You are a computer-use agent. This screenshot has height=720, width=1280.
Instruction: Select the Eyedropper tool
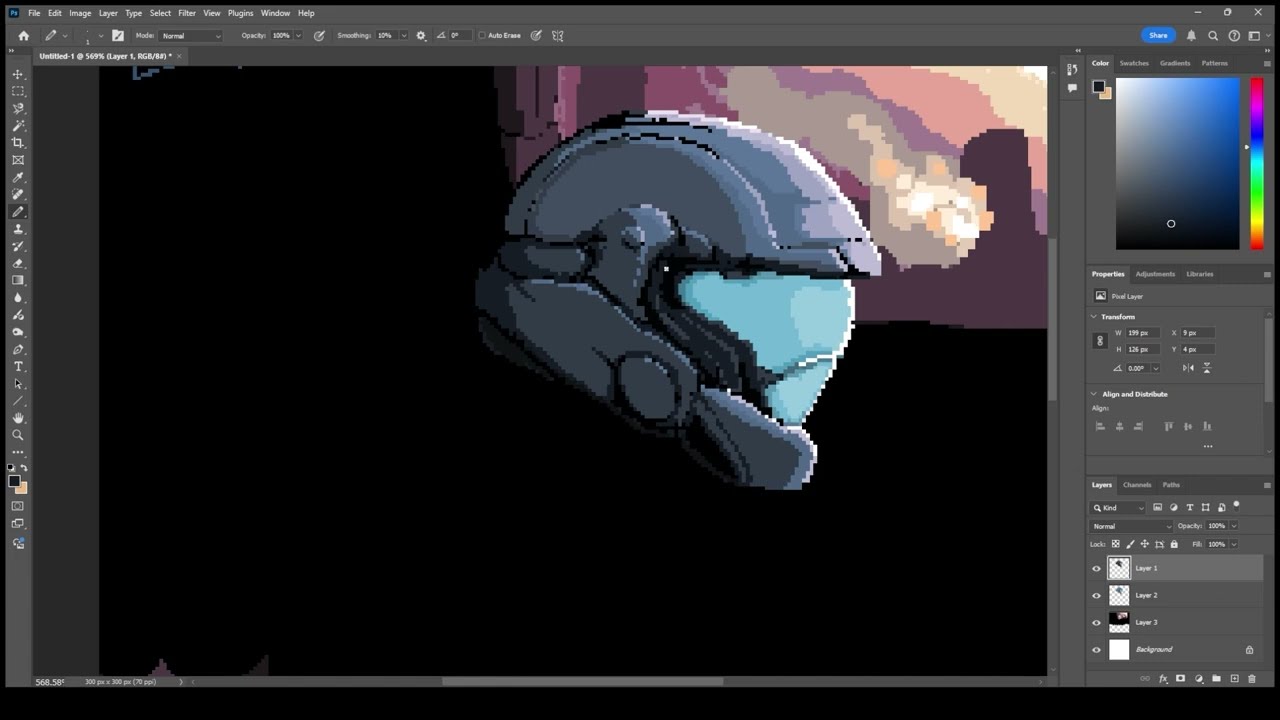18,177
